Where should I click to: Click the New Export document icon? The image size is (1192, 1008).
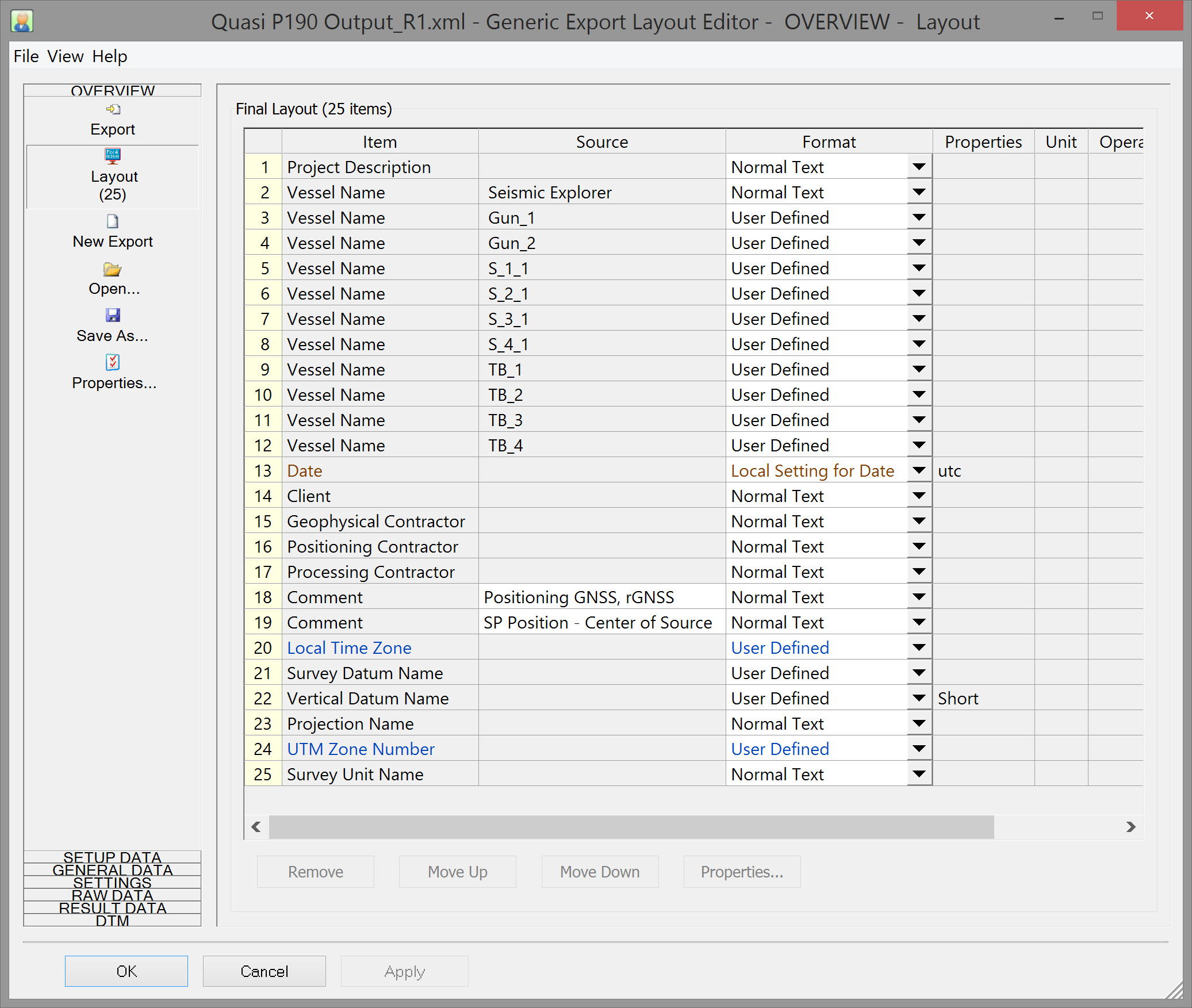113,221
